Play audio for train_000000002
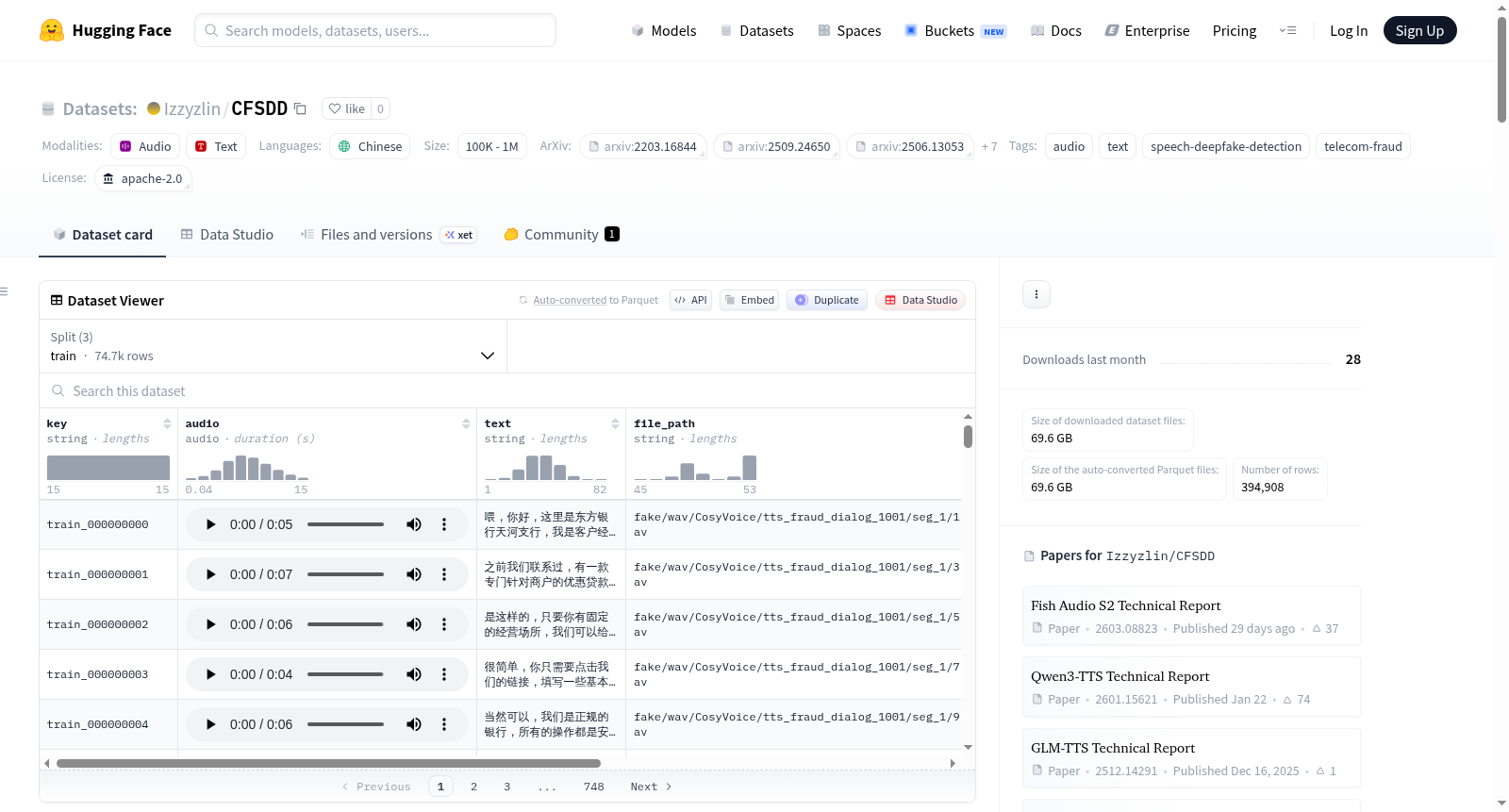Viewport: 1509px width, 812px height. pyautogui.click(x=210, y=624)
